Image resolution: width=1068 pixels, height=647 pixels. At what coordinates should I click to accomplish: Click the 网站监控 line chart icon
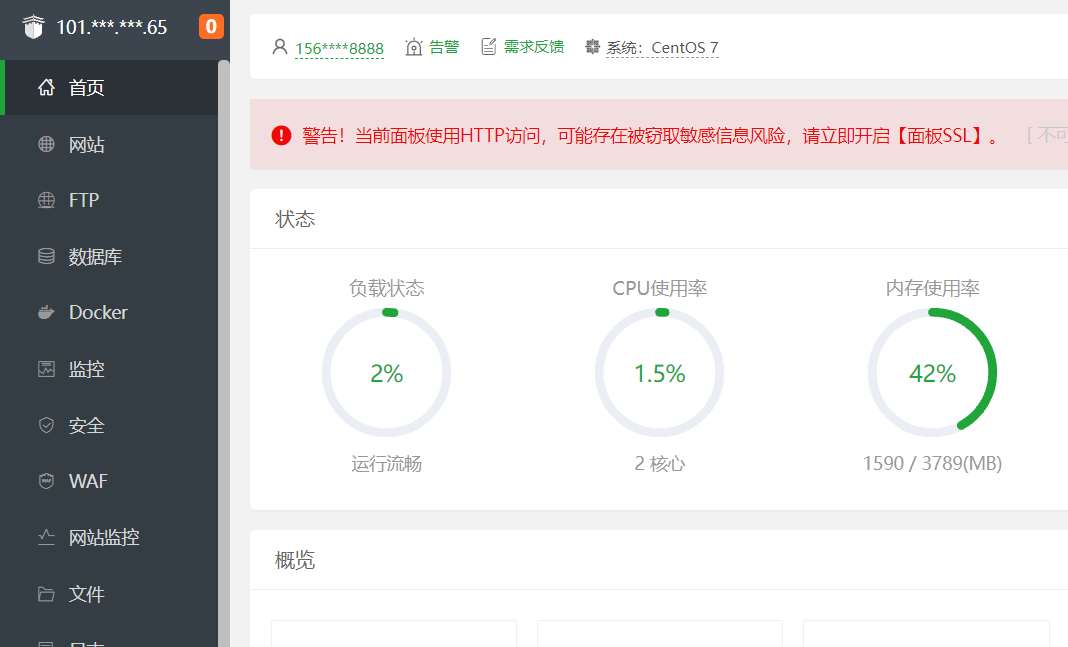click(46, 538)
